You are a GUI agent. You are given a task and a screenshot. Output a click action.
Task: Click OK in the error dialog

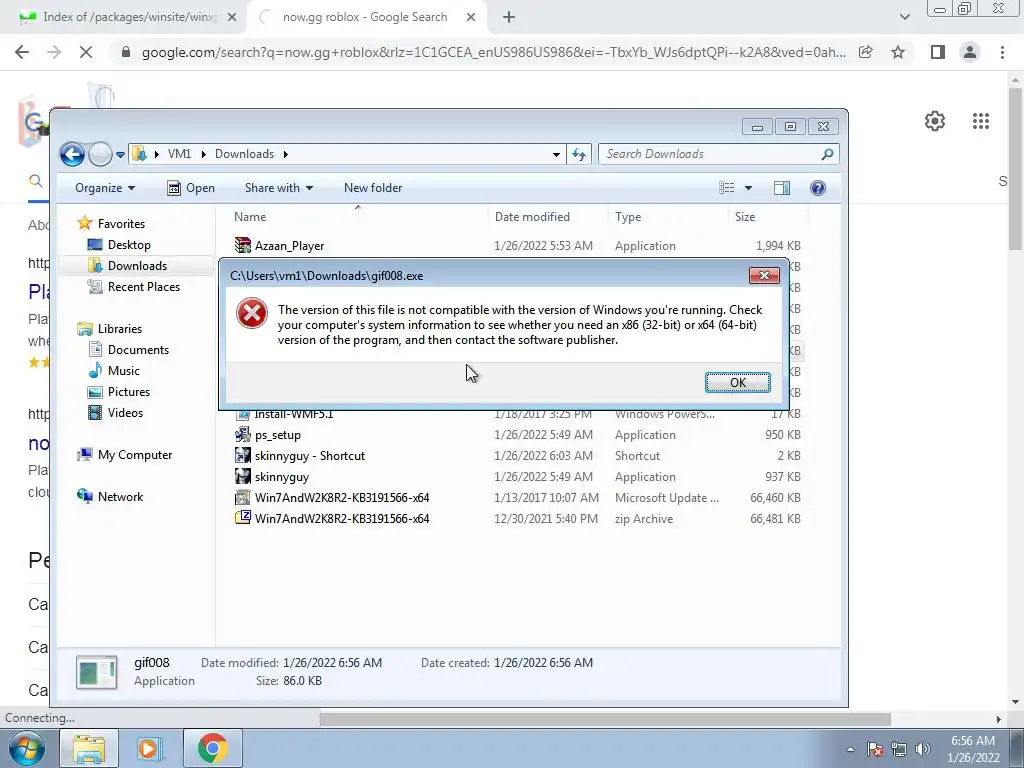click(737, 383)
